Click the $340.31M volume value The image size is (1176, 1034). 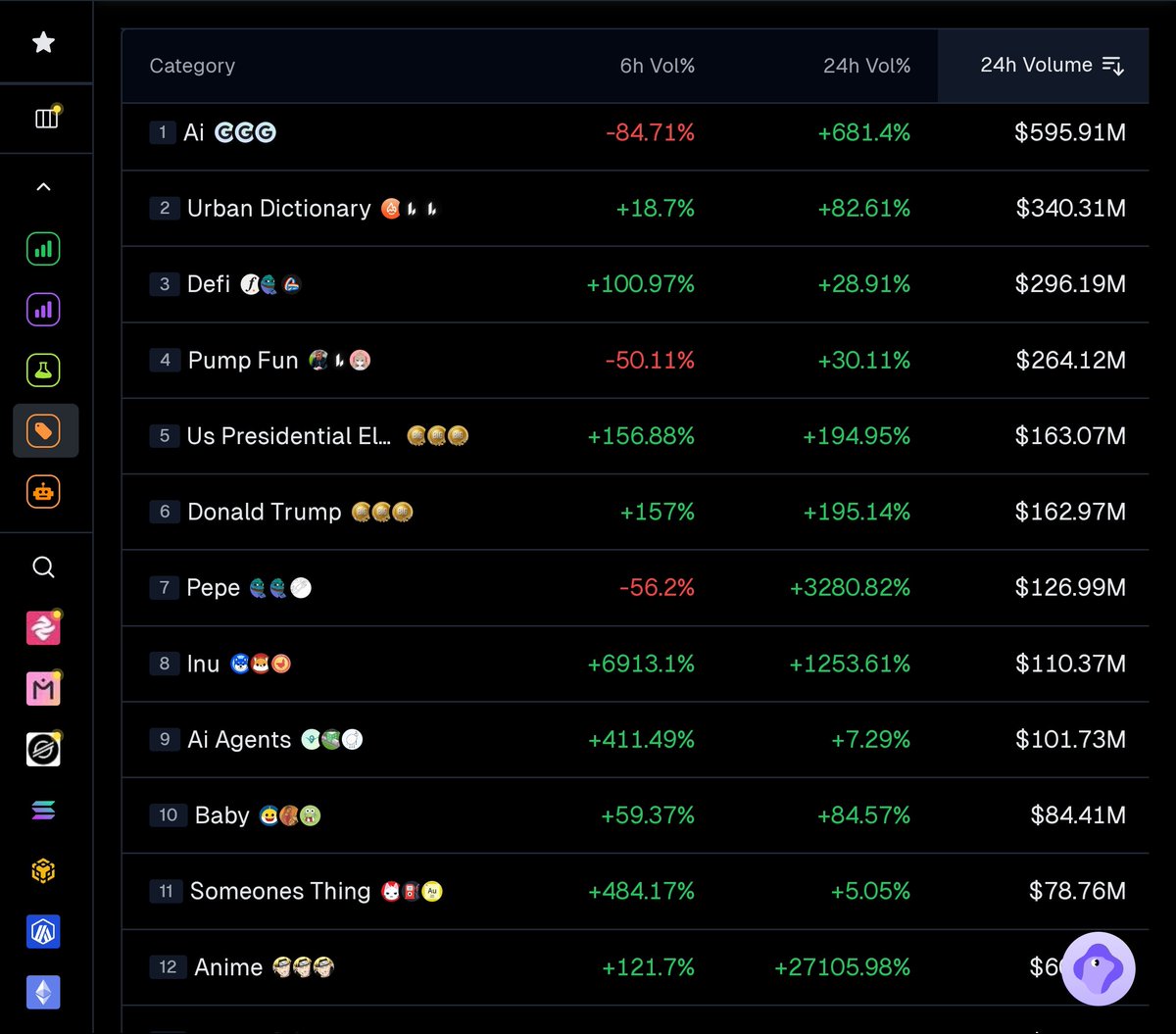1071,208
